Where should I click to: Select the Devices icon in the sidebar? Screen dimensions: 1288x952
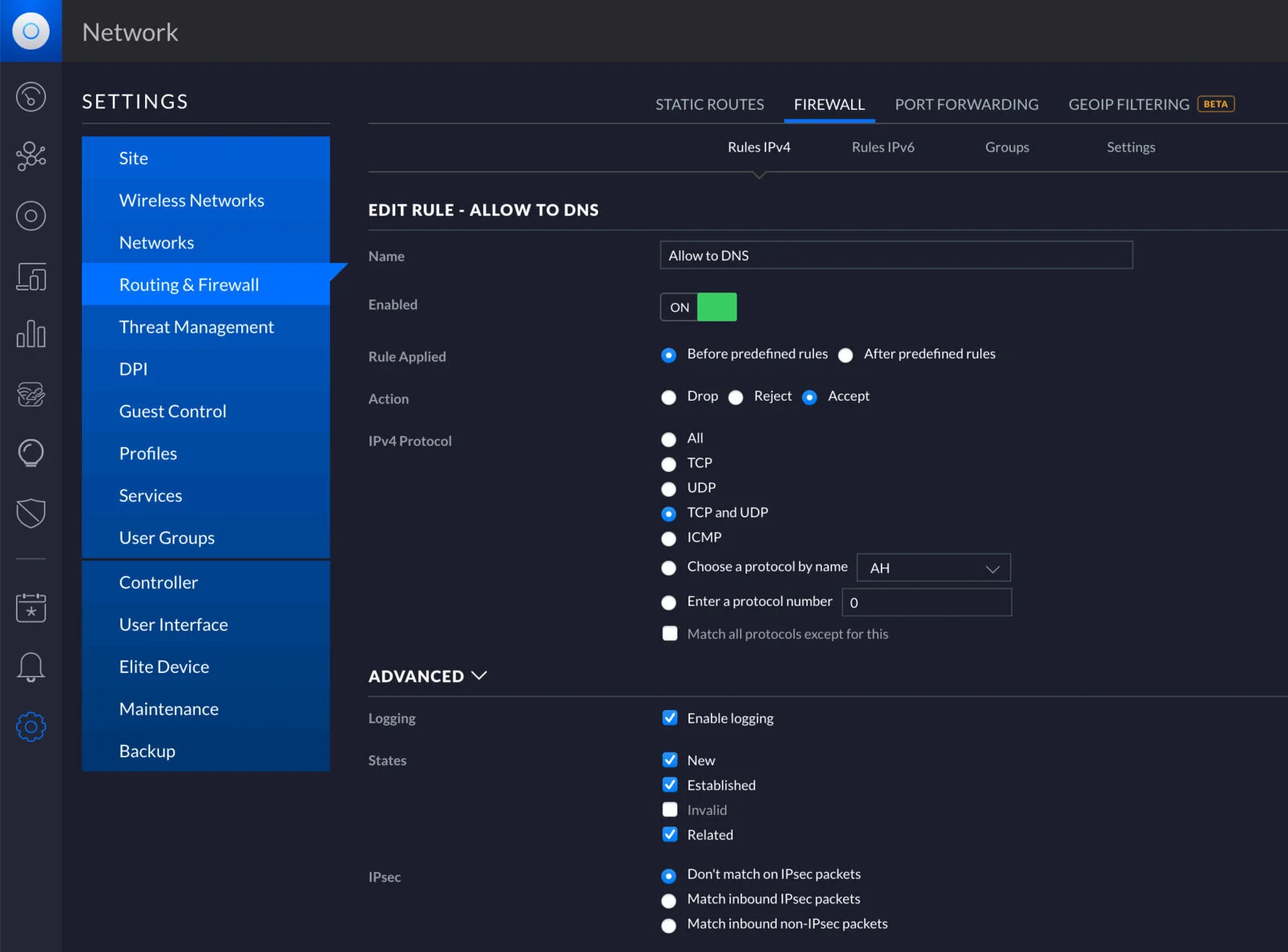coord(31,216)
